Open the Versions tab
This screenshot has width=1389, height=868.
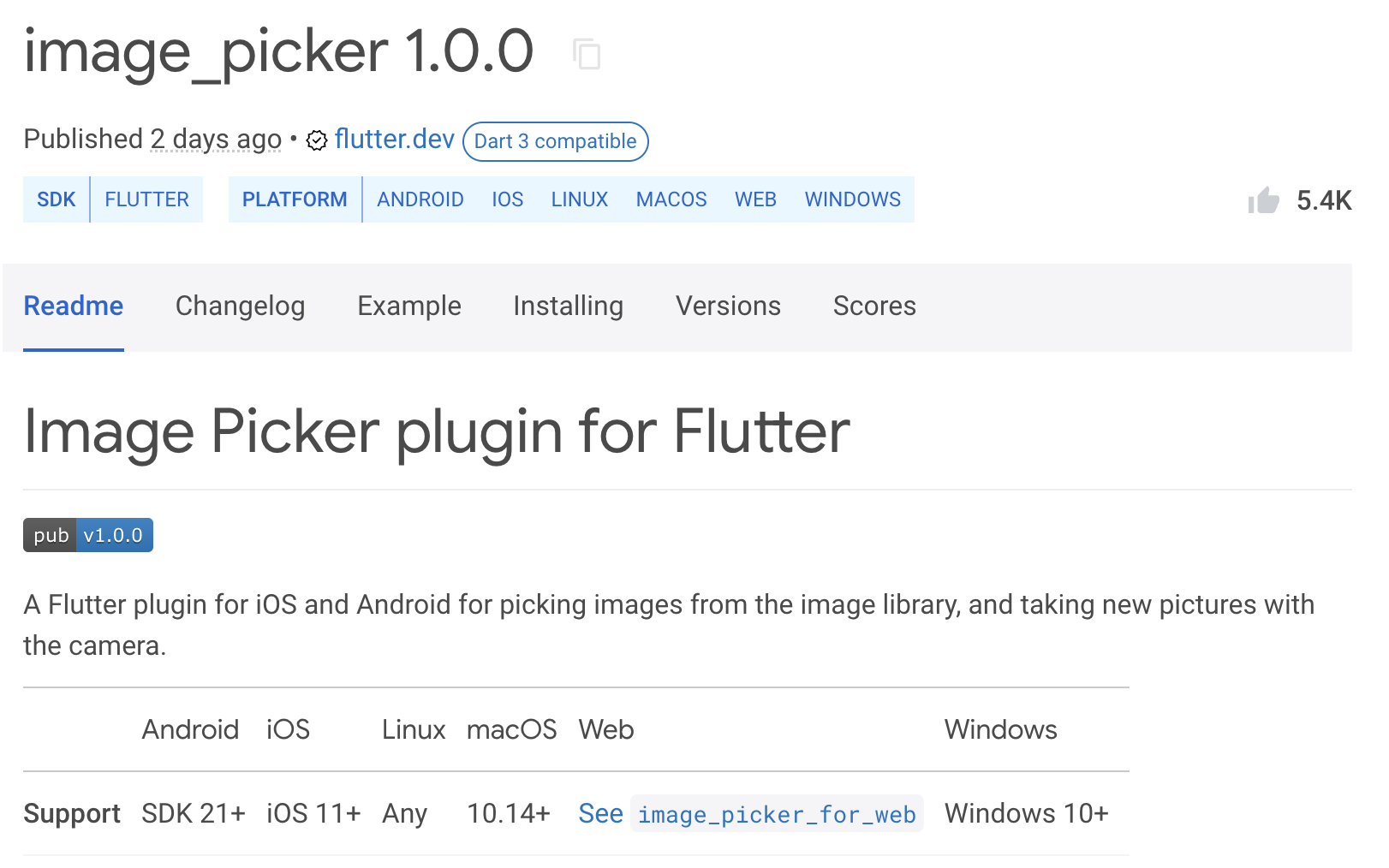click(728, 306)
